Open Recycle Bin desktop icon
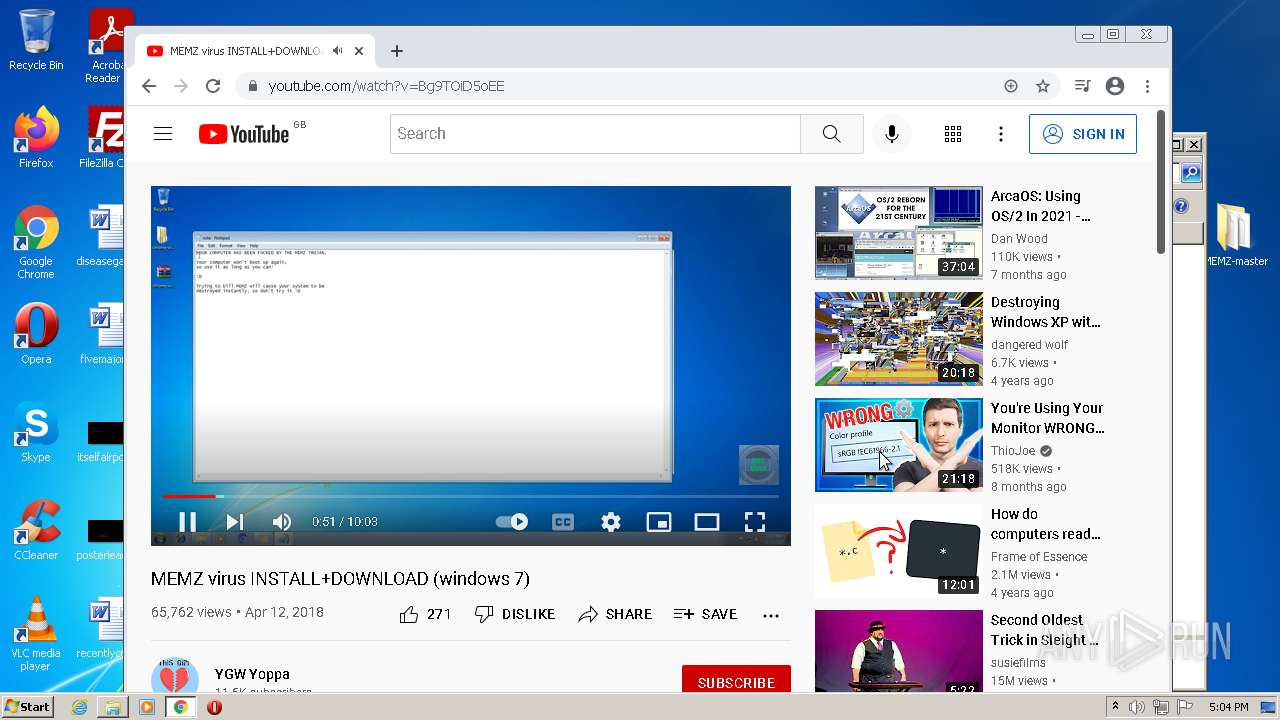 click(x=36, y=40)
